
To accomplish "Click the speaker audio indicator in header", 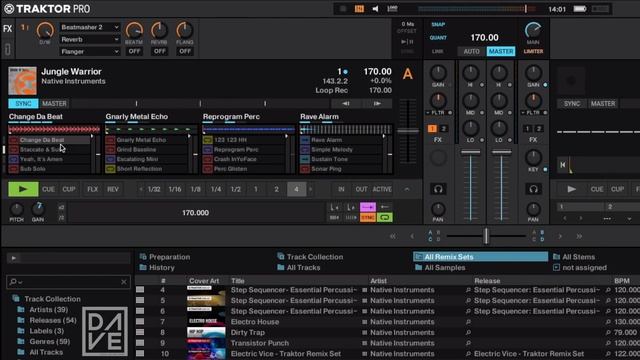I will [x=375, y=9].
